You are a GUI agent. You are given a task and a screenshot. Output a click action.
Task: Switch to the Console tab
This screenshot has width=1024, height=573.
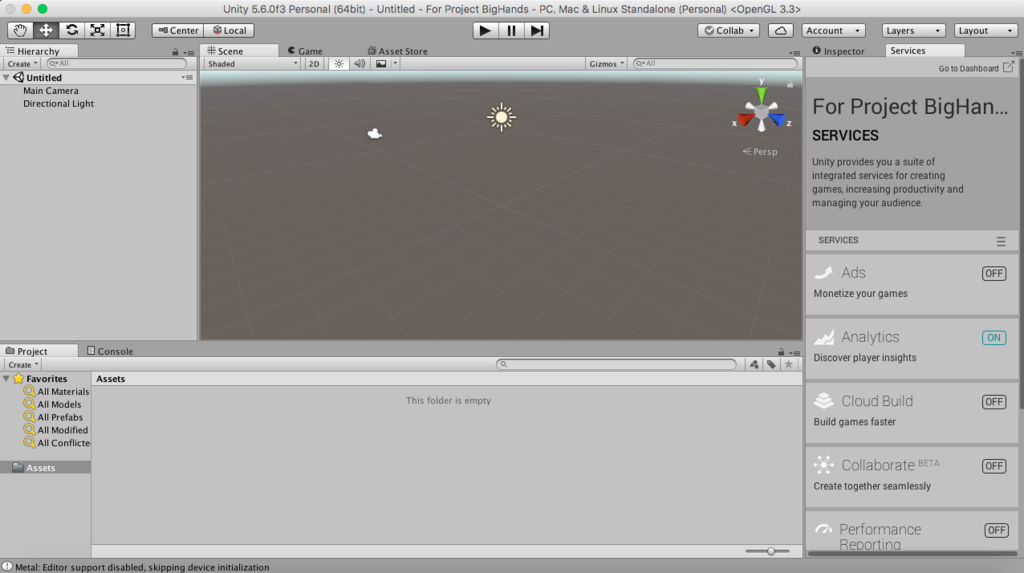110,351
